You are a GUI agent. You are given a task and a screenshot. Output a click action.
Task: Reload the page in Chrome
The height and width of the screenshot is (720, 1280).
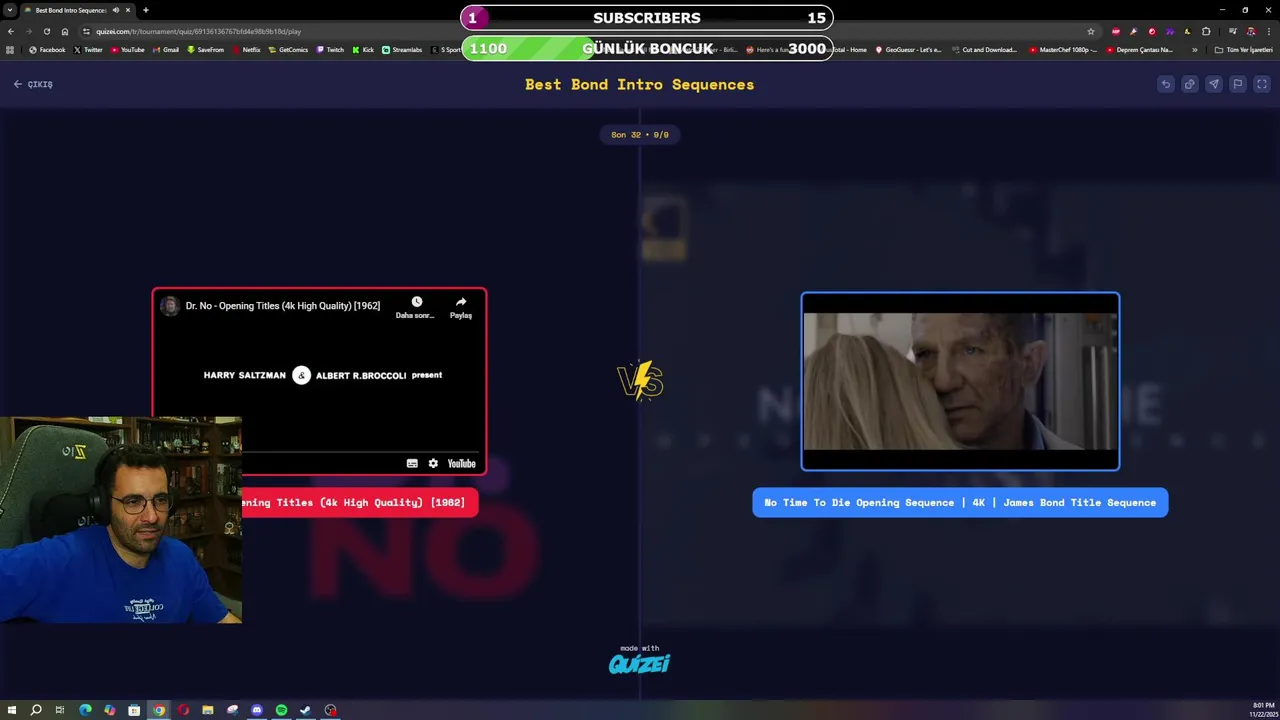click(x=46, y=31)
